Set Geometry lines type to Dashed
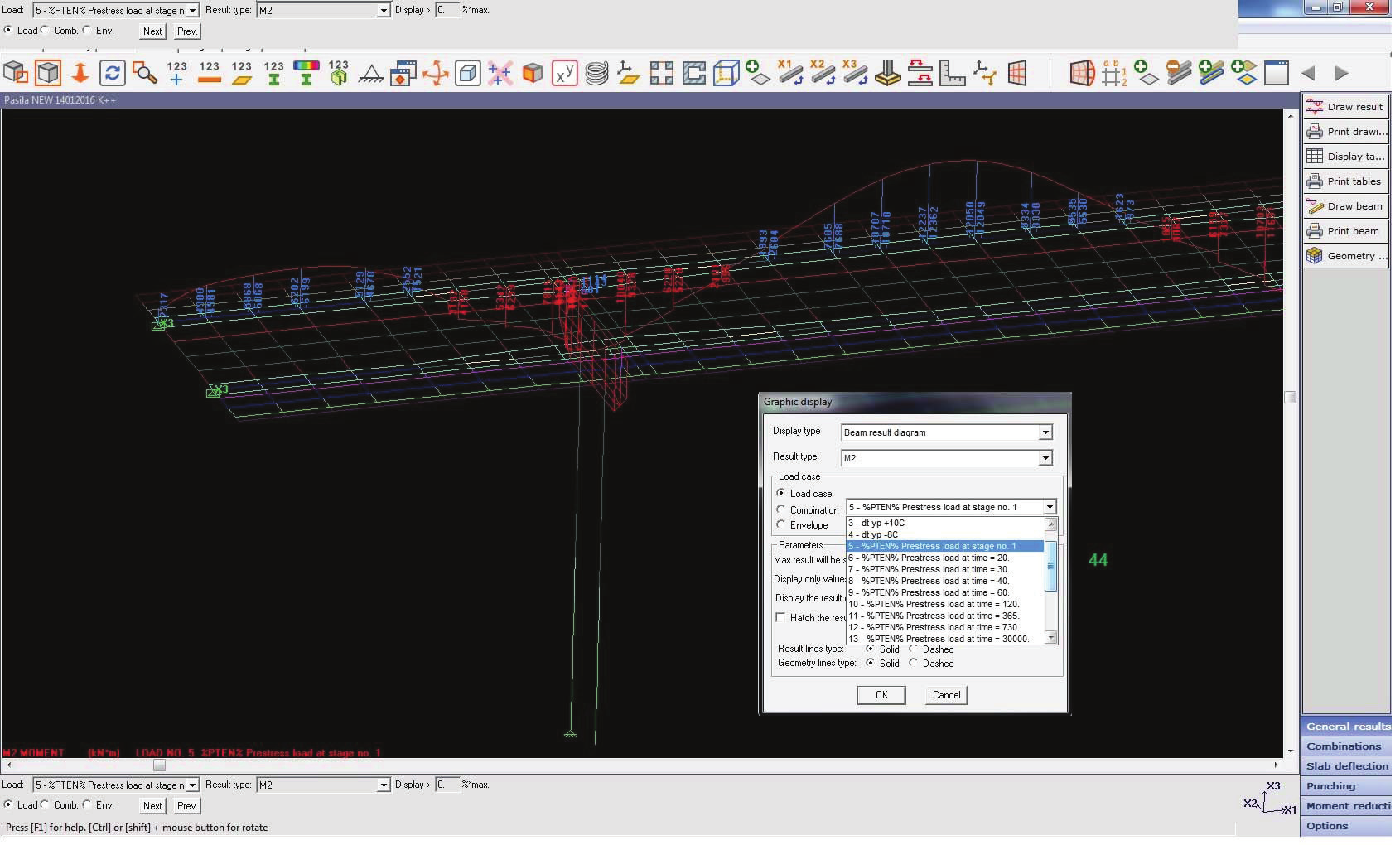Screen dimensions: 1400x845 [914, 663]
